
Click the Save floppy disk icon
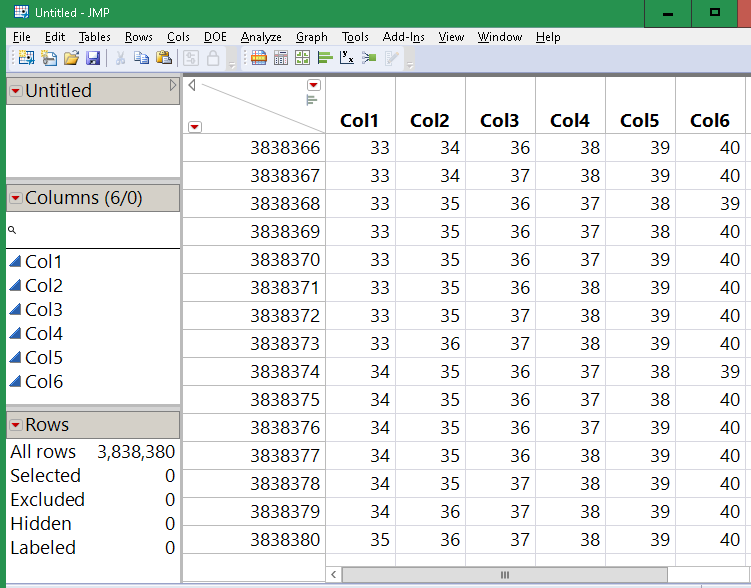coord(93,58)
